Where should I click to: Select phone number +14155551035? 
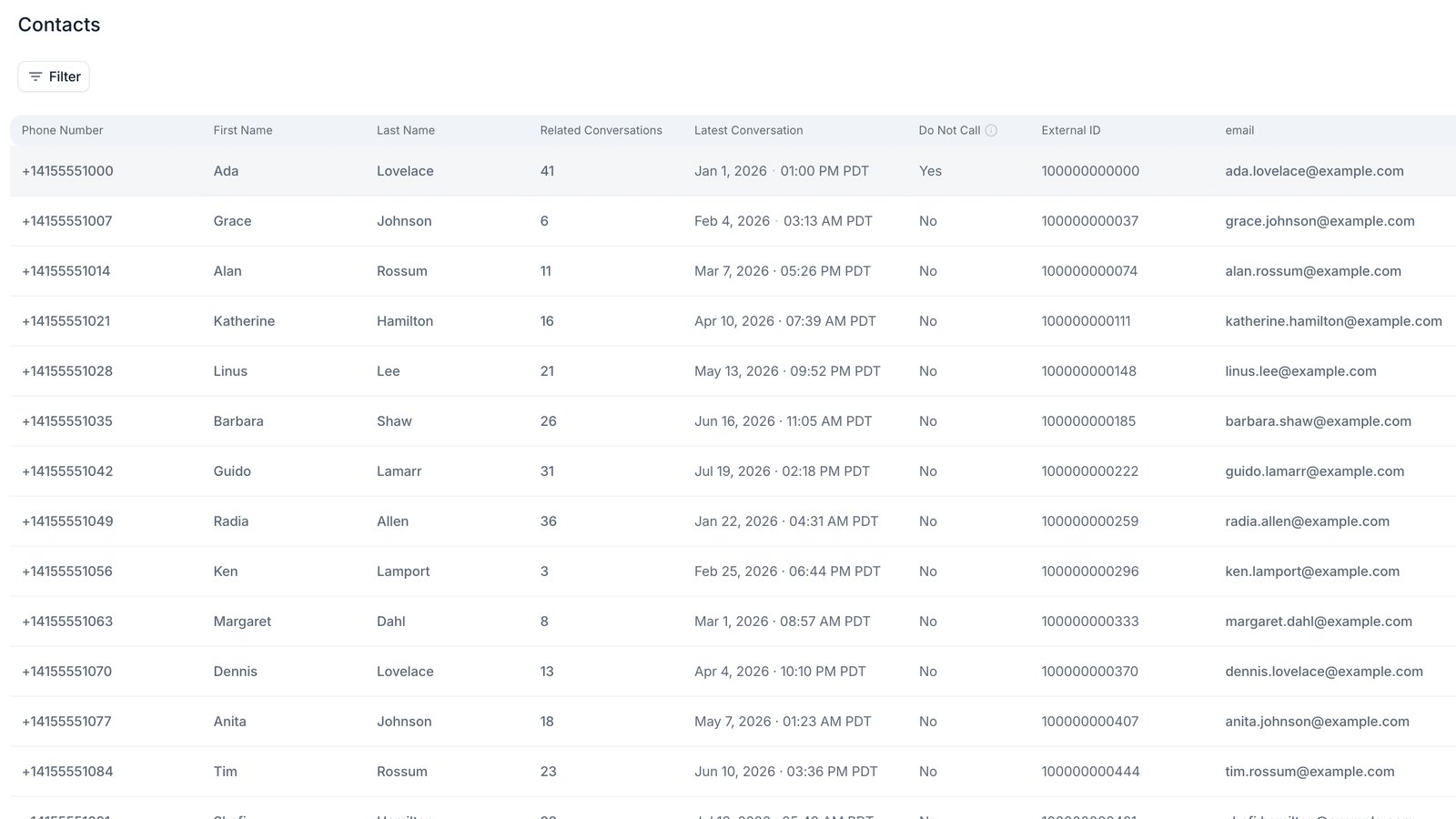point(67,421)
